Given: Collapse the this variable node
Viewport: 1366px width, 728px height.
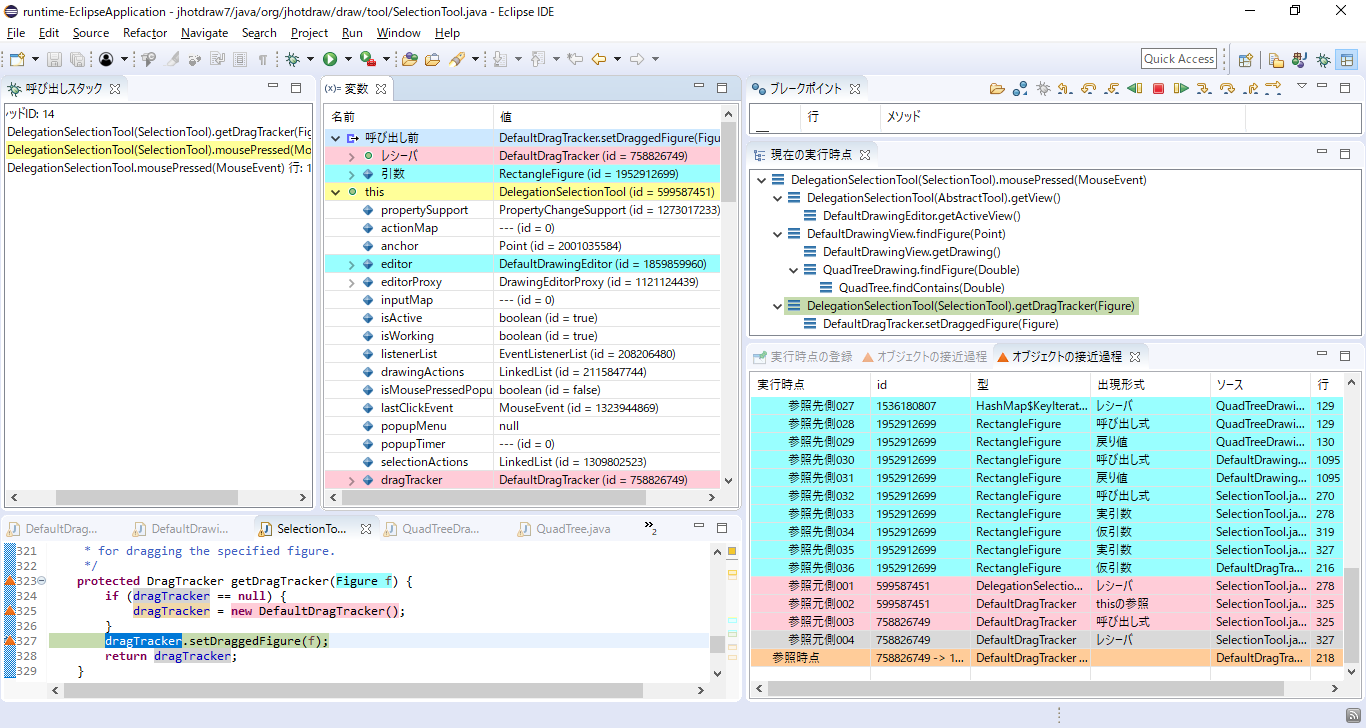Looking at the screenshot, I should [335, 192].
